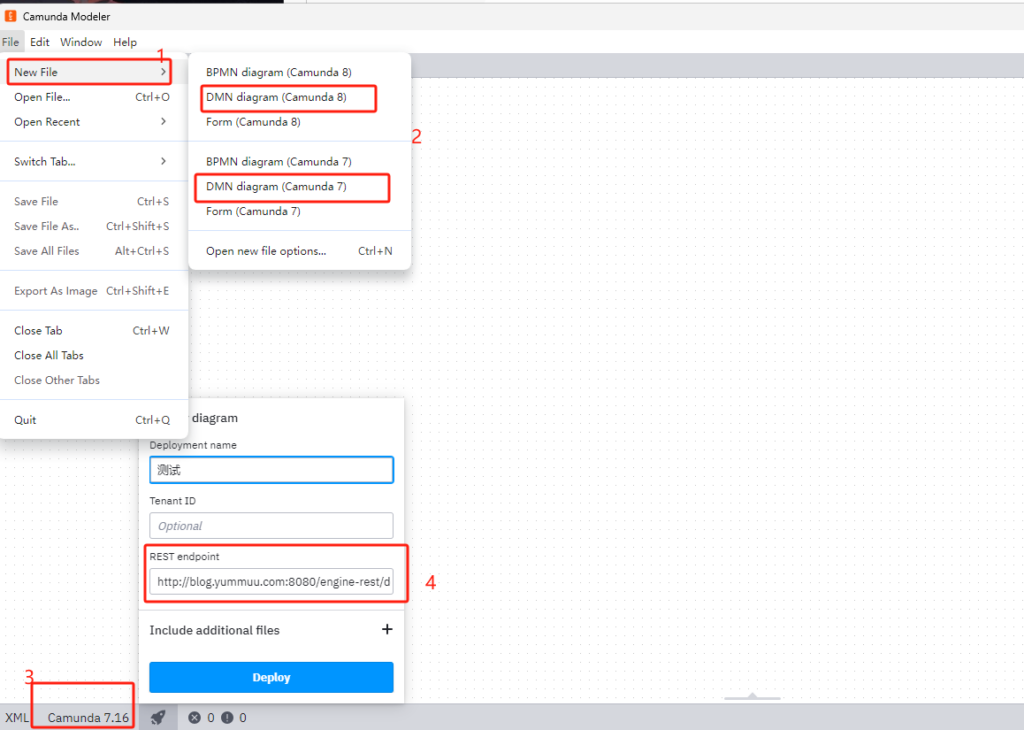Click the Camunda 7.16 engine version

pos(88,717)
